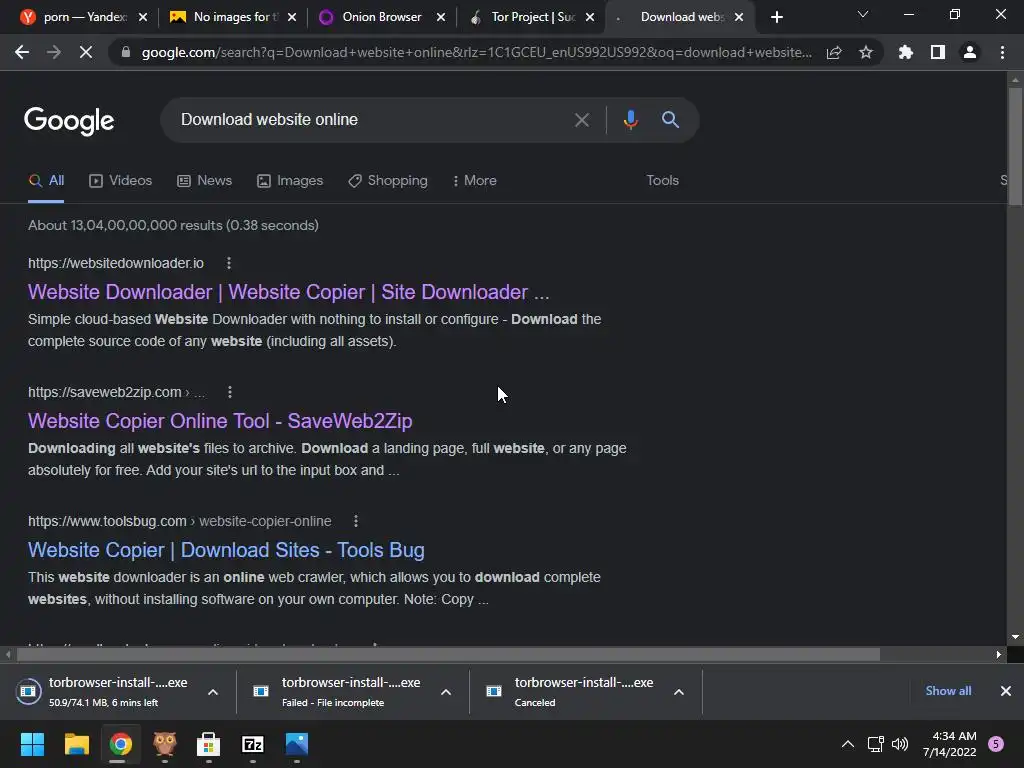The image size is (1024, 768).
Task: Open the tab search dropdown
Action: coord(863,14)
